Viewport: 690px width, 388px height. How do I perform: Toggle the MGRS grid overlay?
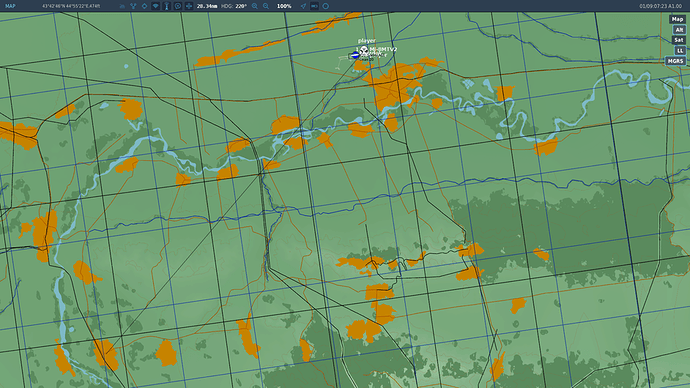click(x=675, y=61)
